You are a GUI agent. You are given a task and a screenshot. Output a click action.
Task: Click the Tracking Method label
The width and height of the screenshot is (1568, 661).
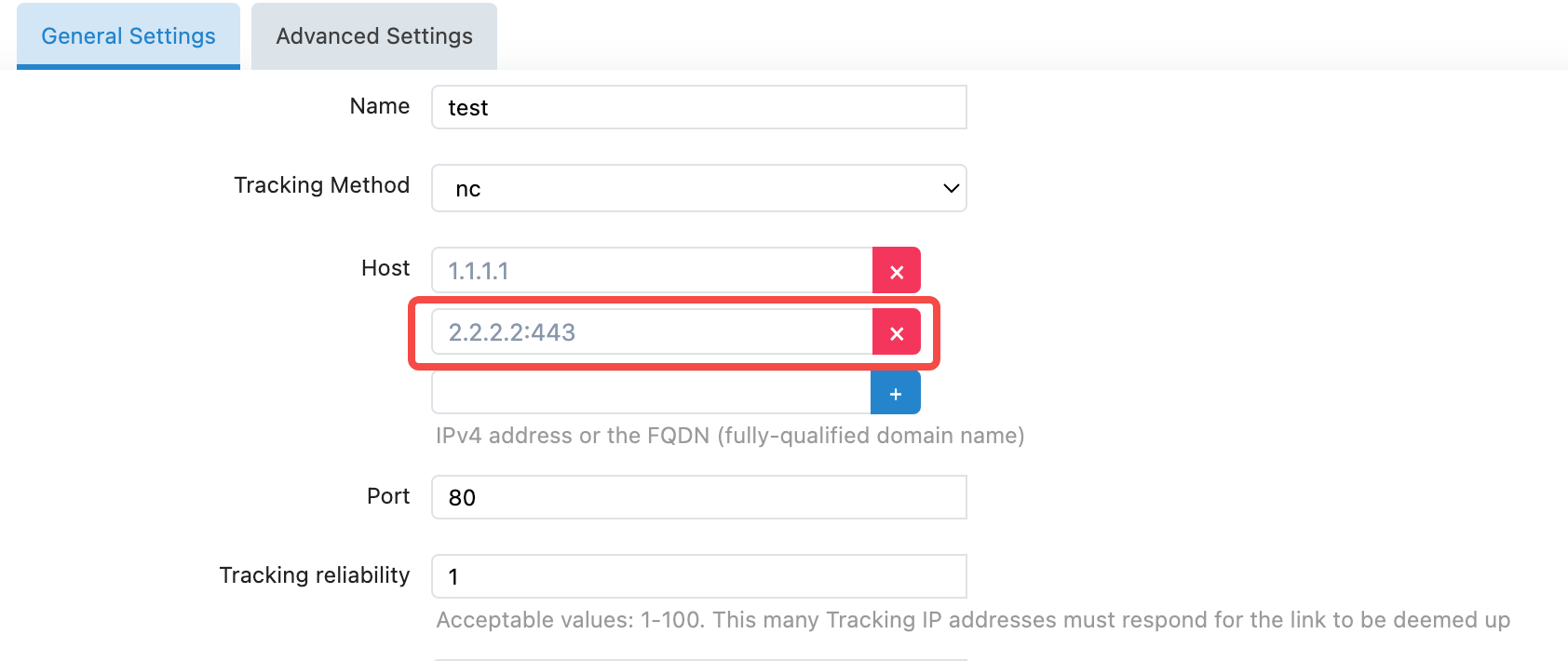click(321, 185)
